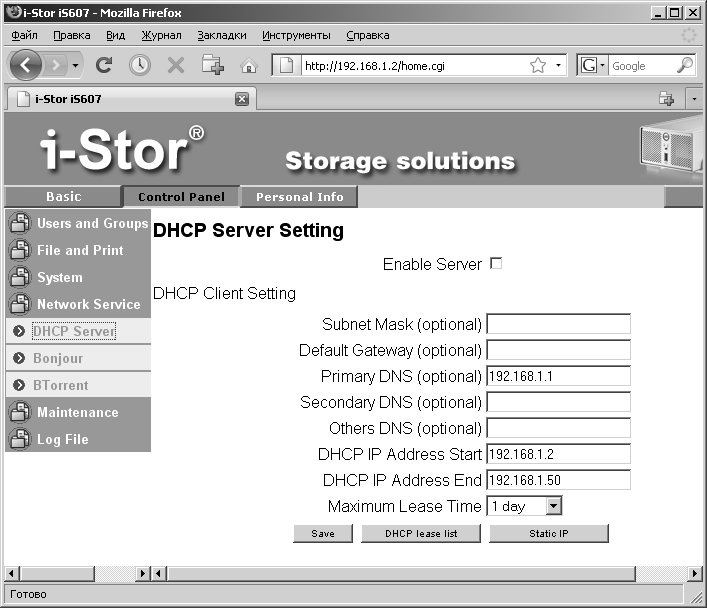Enable the DHCP server checkbox
The width and height of the screenshot is (707, 608).
click(x=496, y=264)
